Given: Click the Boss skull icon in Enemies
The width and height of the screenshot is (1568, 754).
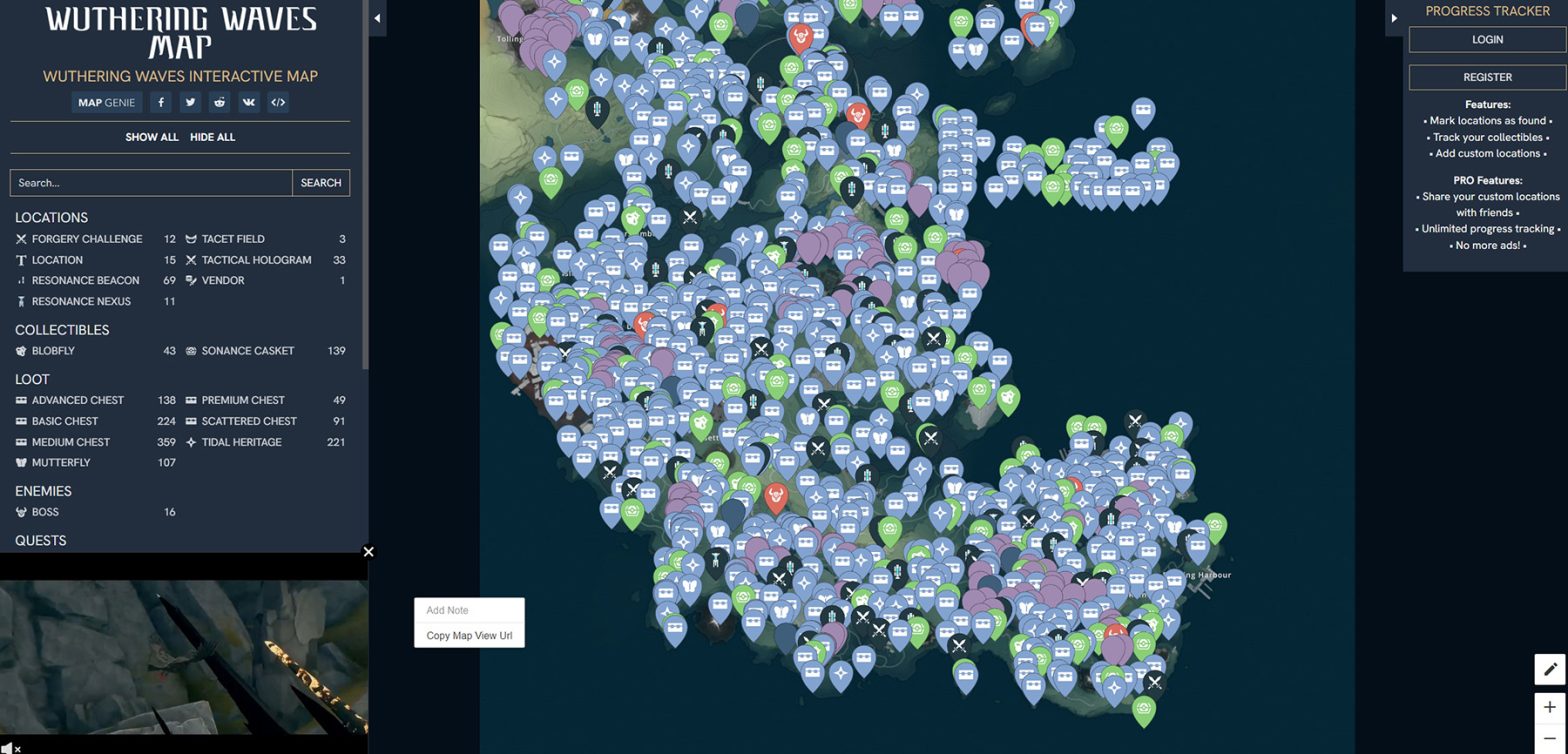Looking at the screenshot, I should pos(21,512).
